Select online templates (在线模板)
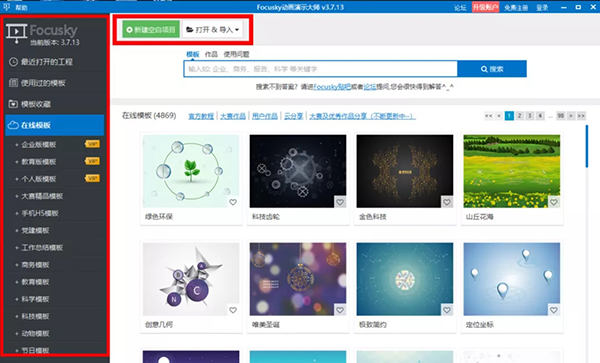This screenshot has width=600, height=363. [x=55, y=125]
